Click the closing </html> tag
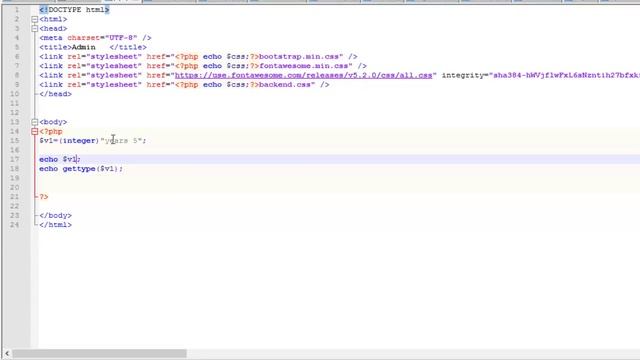Image resolution: width=640 pixels, height=360 pixels. [56, 225]
